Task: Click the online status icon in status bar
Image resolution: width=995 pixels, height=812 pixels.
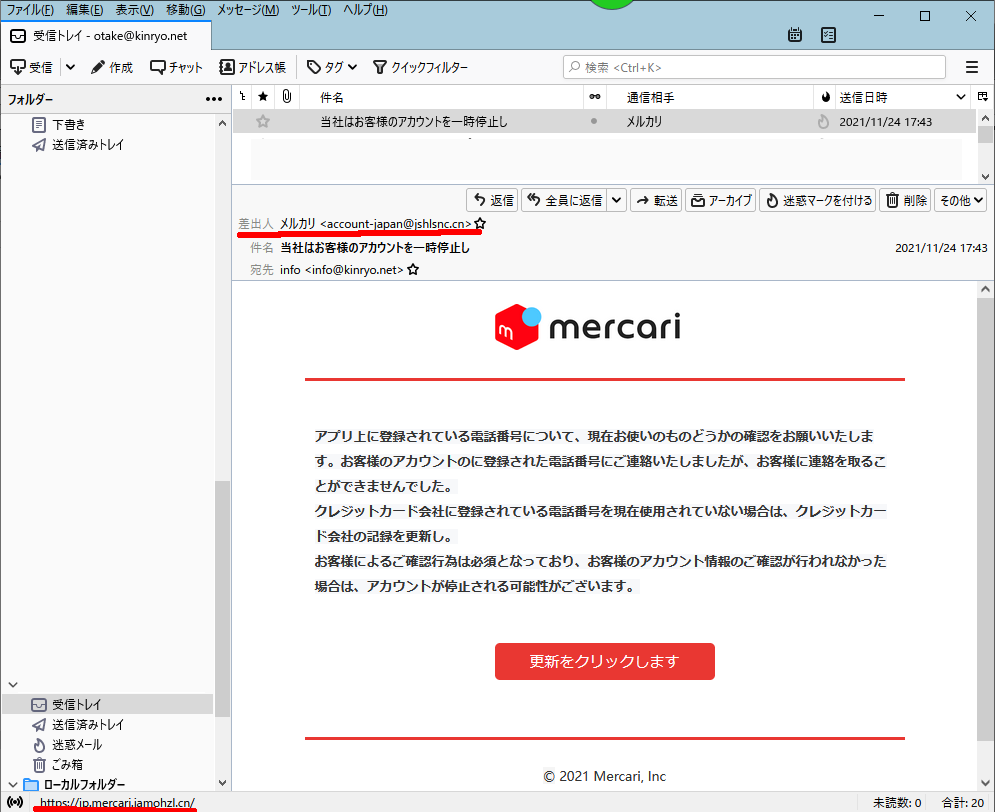Action: pos(16,802)
